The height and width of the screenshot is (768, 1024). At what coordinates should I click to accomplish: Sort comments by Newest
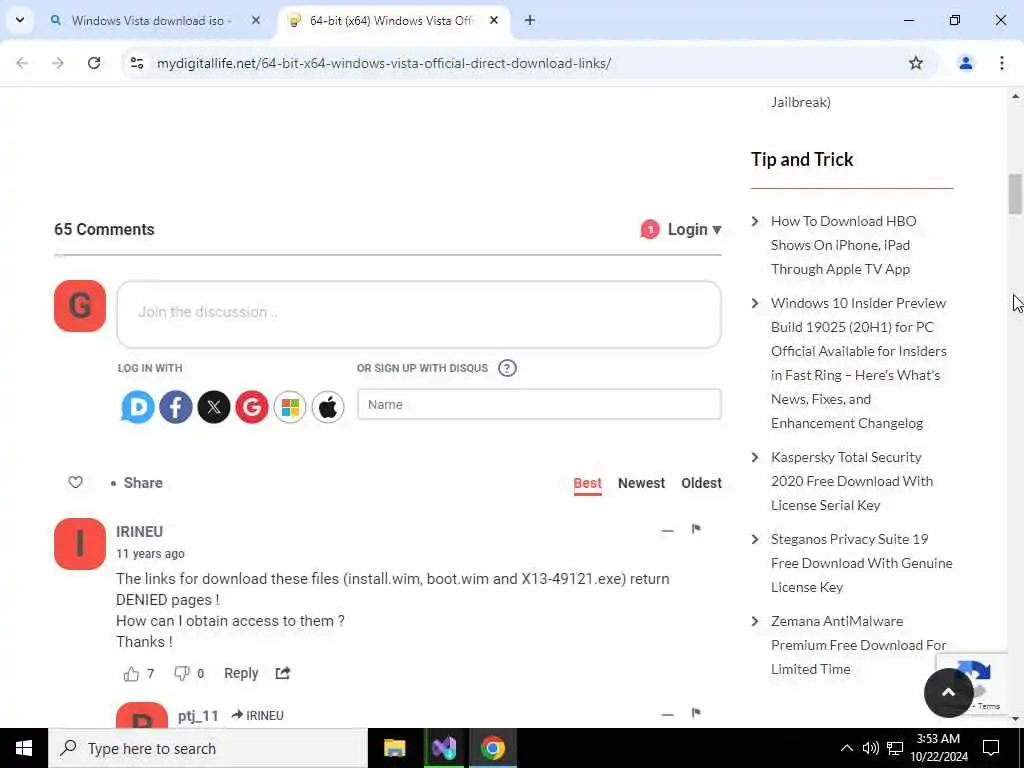pos(641,483)
